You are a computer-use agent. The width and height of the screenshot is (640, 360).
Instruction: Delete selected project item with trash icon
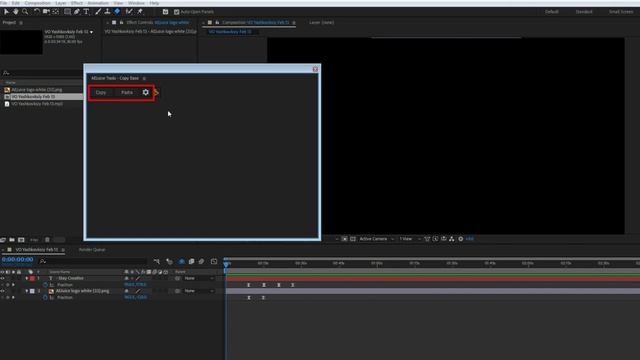point(47,240)
